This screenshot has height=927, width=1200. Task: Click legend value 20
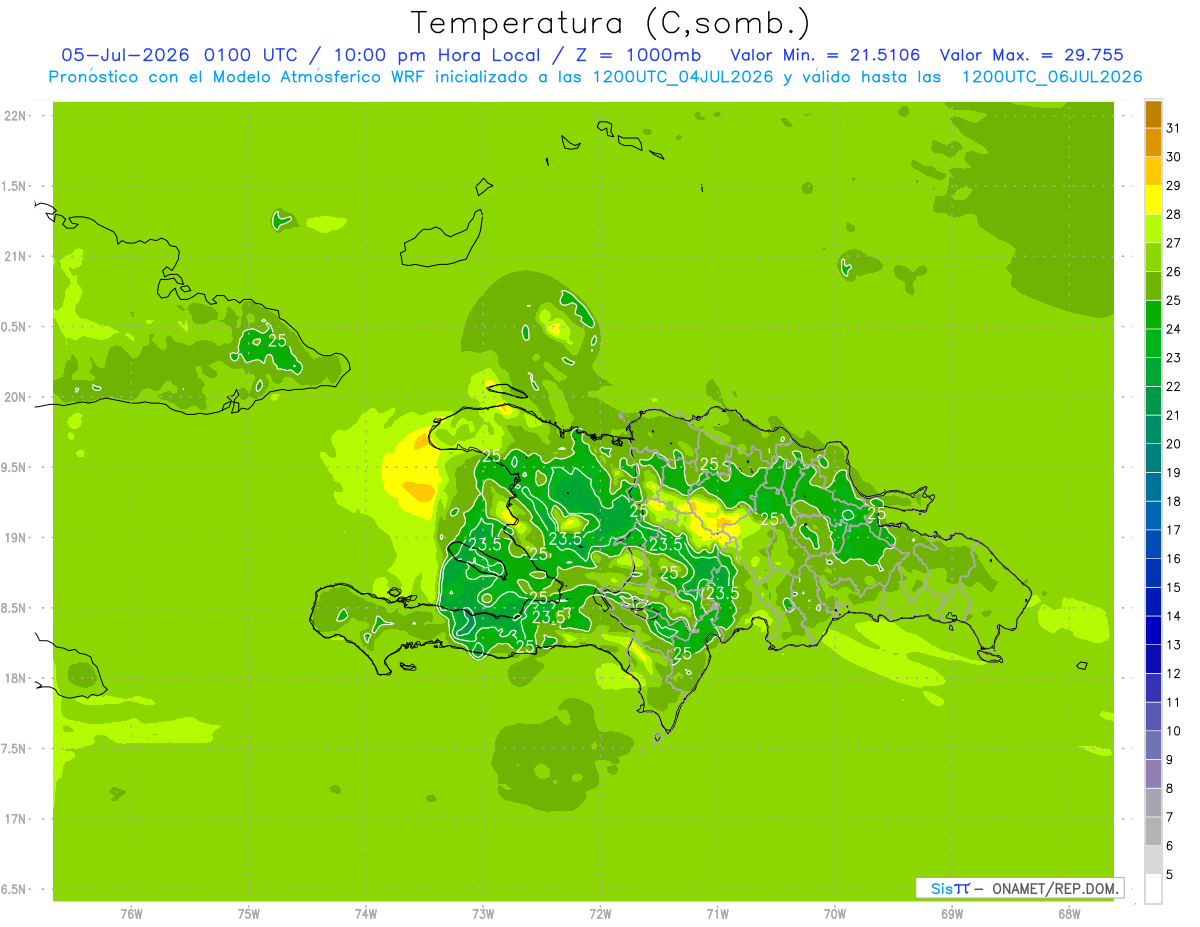point(1174,444)
